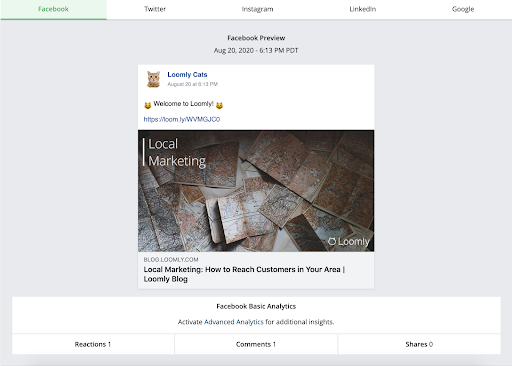The image size is (512, 366).
Task: Click the Reactions 1 stat
Action: [93, 344]
